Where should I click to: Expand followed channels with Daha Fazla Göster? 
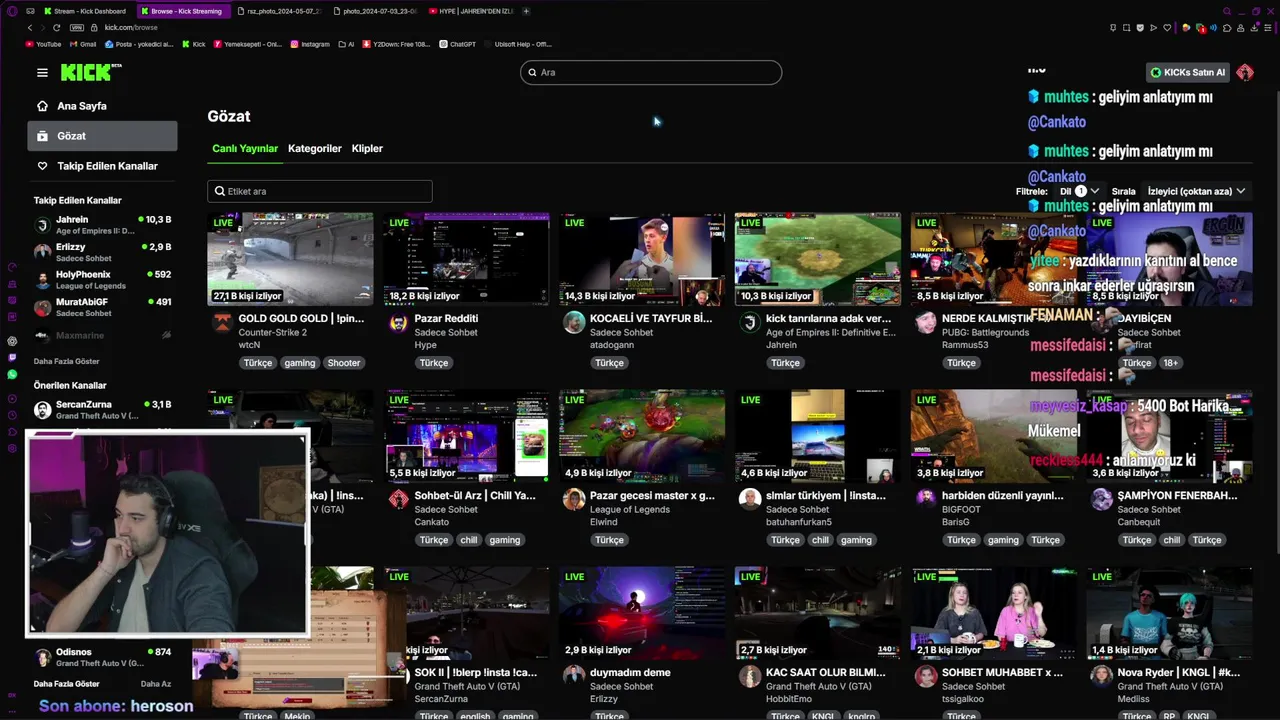(66, 361)
